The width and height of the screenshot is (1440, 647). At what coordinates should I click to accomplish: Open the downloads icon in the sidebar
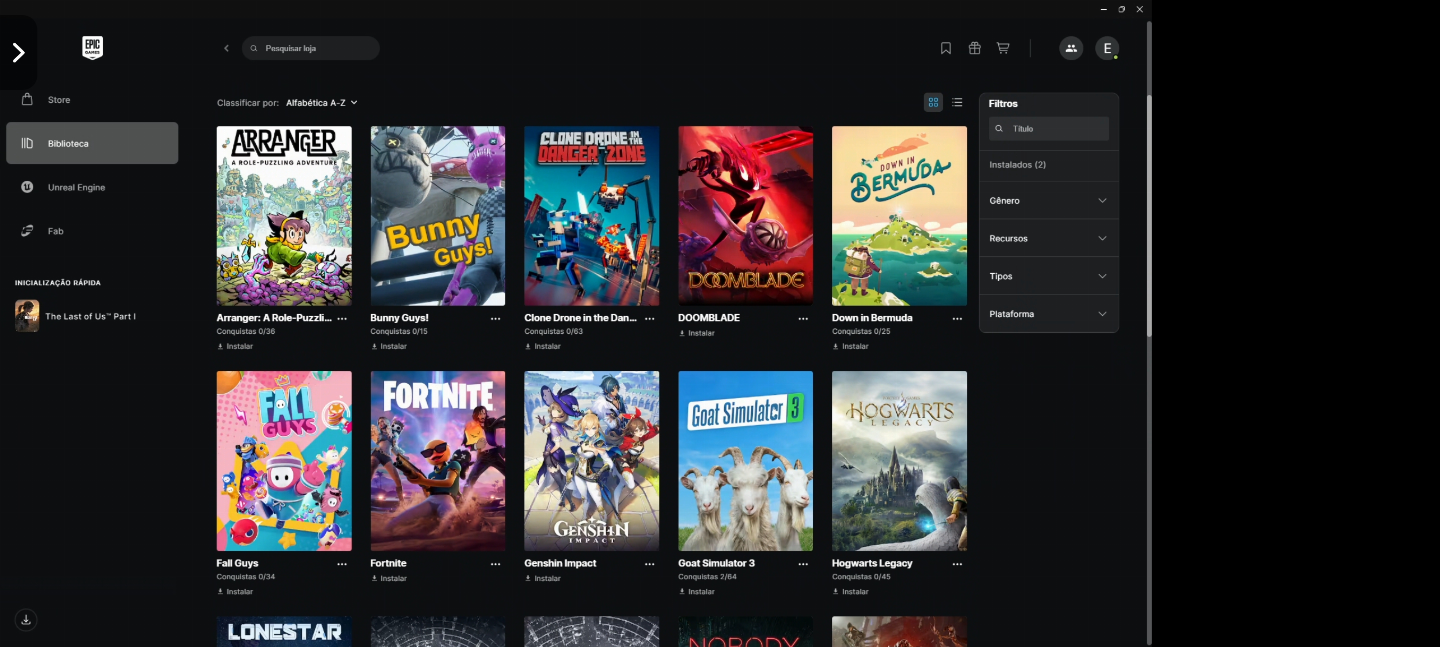pyautogui.click(x=26, y=620)
